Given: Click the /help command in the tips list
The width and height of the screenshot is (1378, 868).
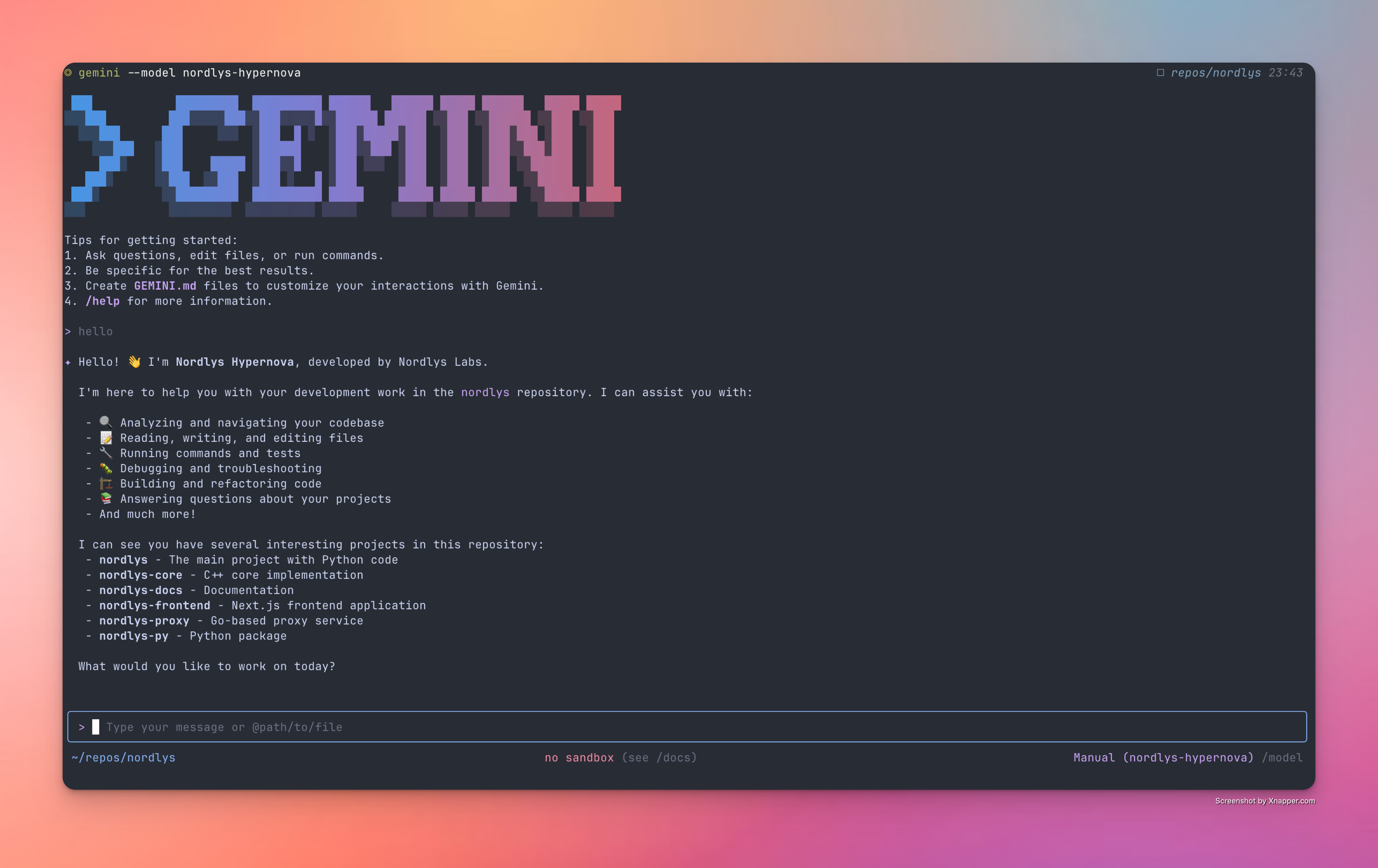Looking at the screenshot, I should [103, 300].
